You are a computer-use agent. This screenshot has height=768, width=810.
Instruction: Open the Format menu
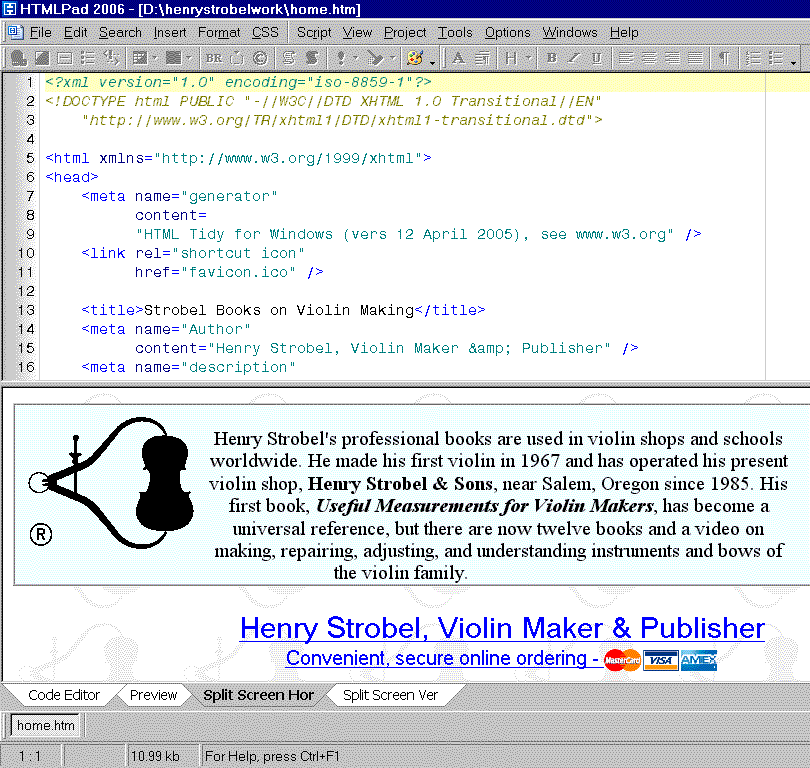pos(219,33)
